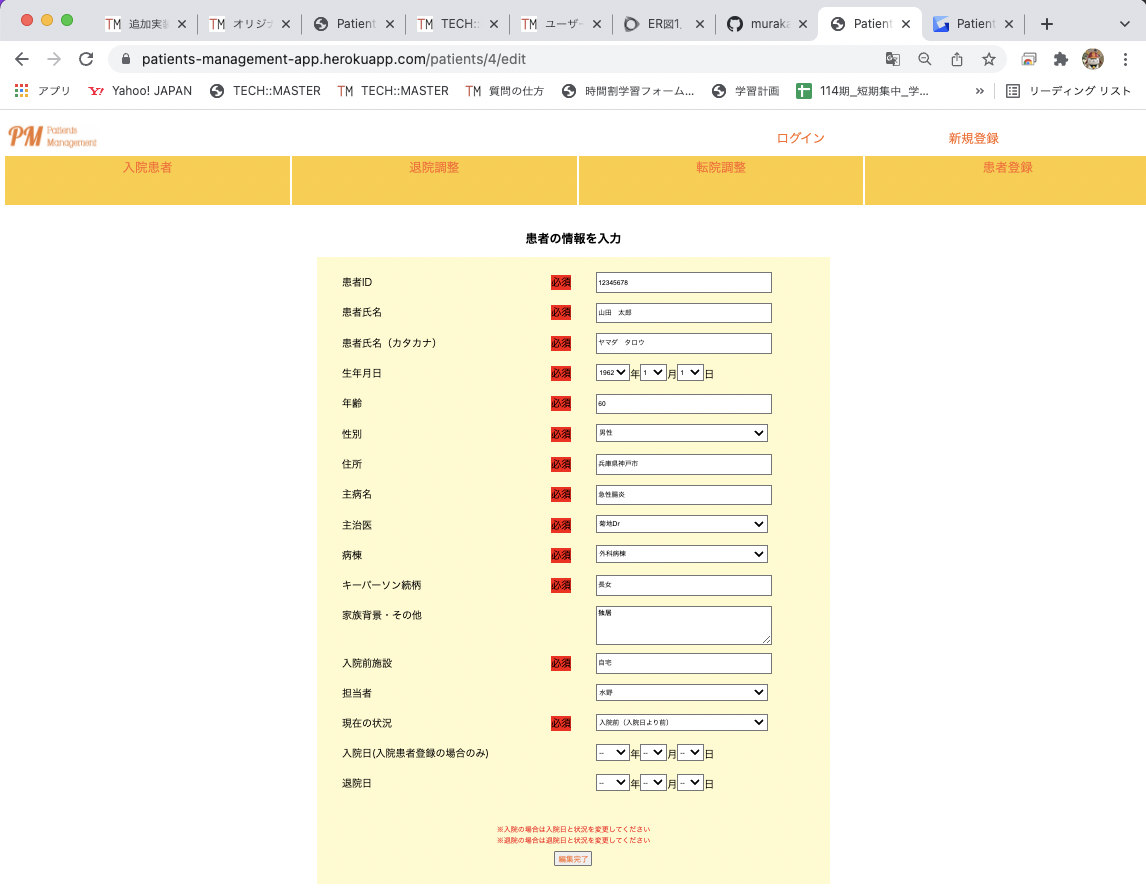Open the share icon next to address bar

coord(956,59)
